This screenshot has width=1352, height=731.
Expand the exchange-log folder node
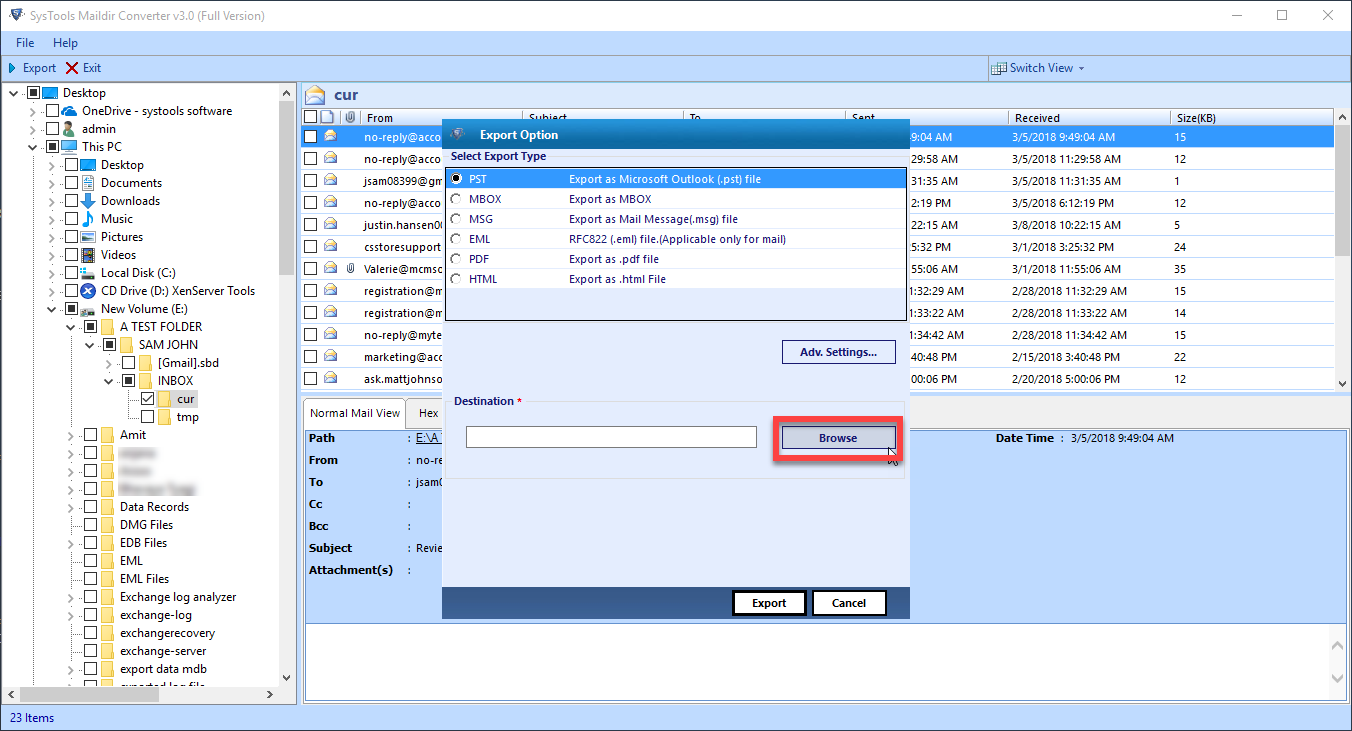pos(71,615)
